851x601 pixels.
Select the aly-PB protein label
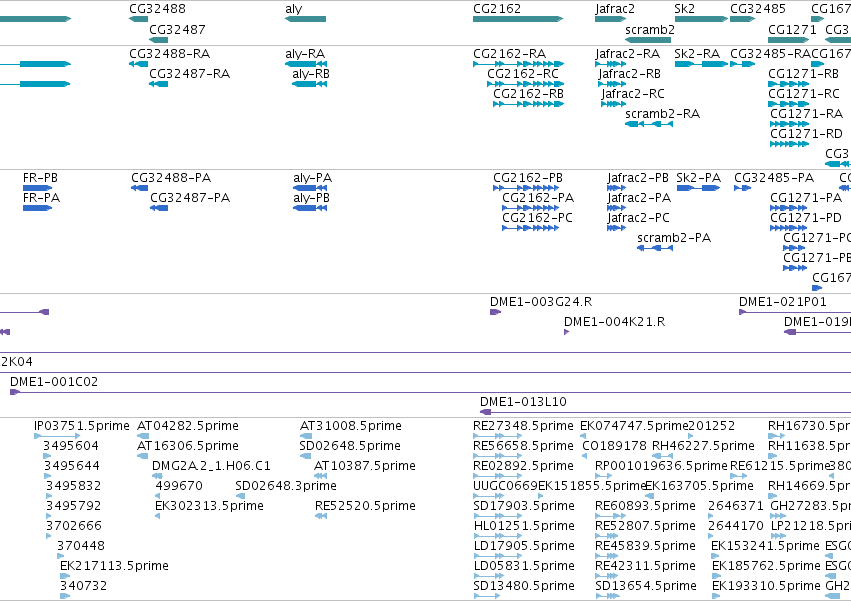pos(312,198)
